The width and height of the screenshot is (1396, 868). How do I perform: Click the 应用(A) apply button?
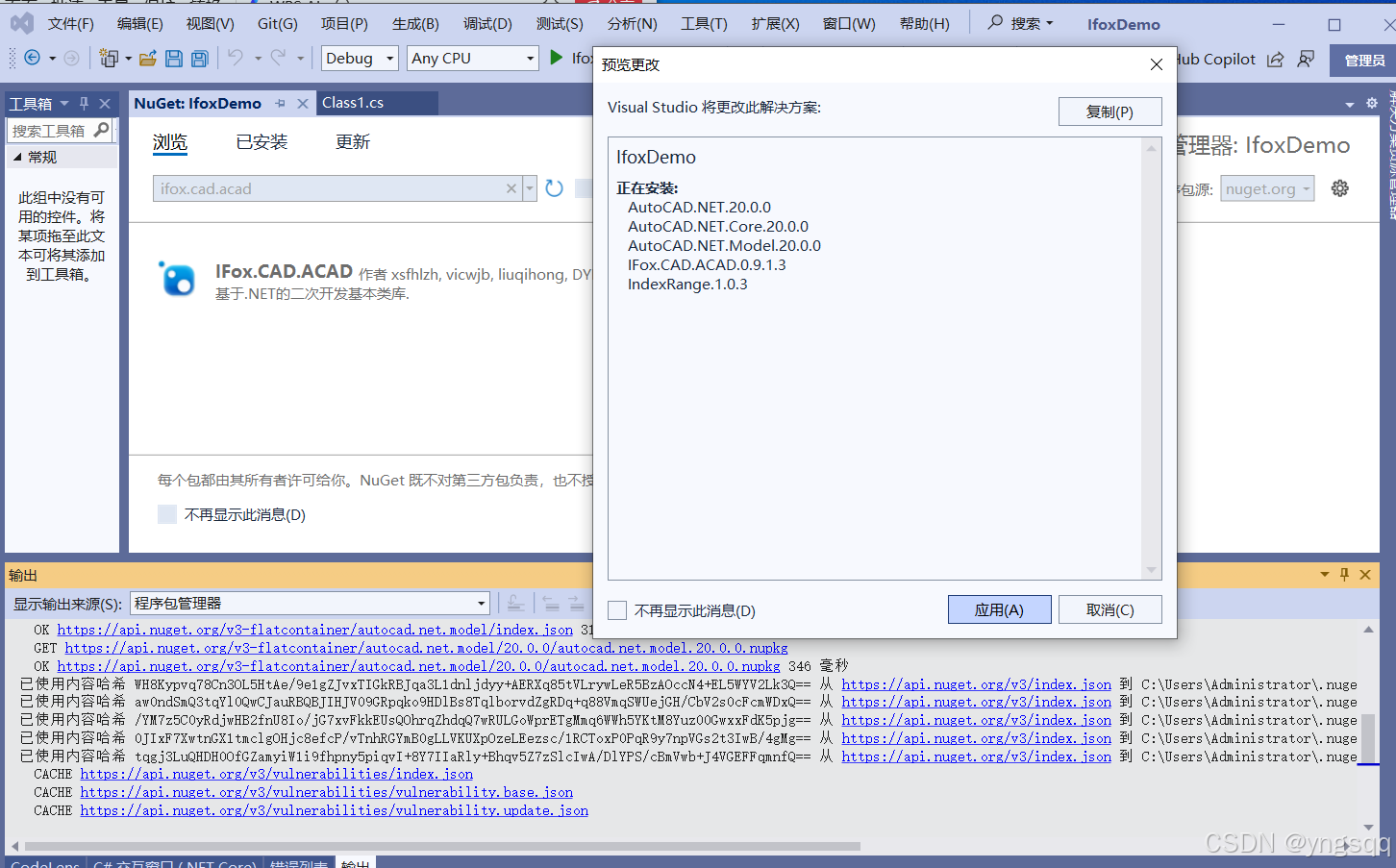coord(999,609)
